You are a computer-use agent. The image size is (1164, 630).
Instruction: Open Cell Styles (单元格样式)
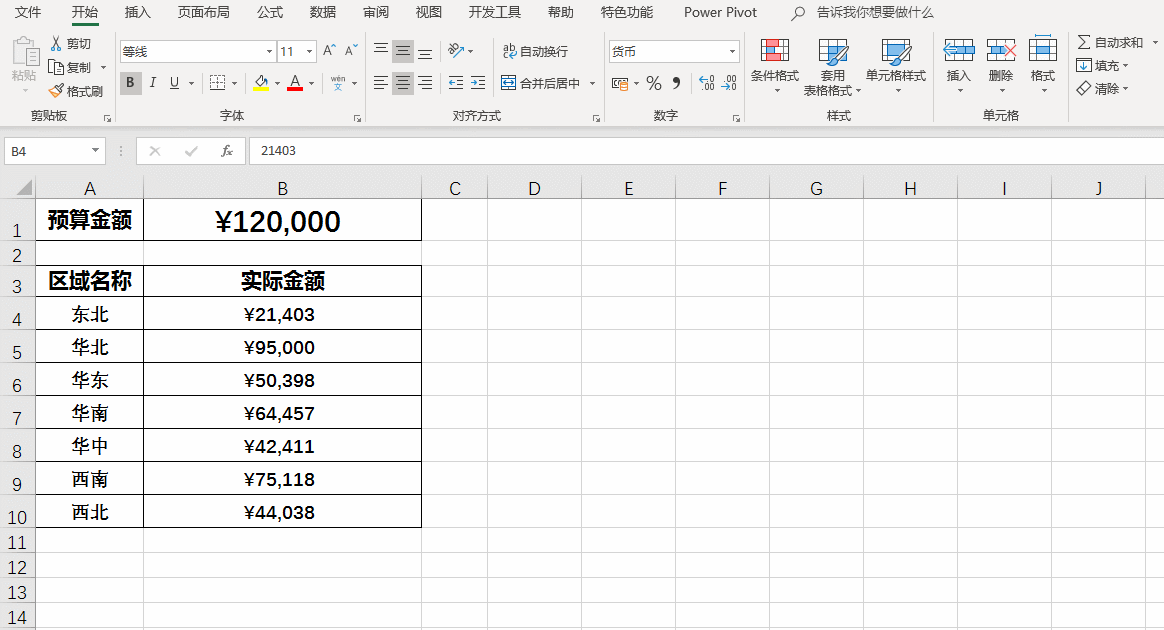896,65
